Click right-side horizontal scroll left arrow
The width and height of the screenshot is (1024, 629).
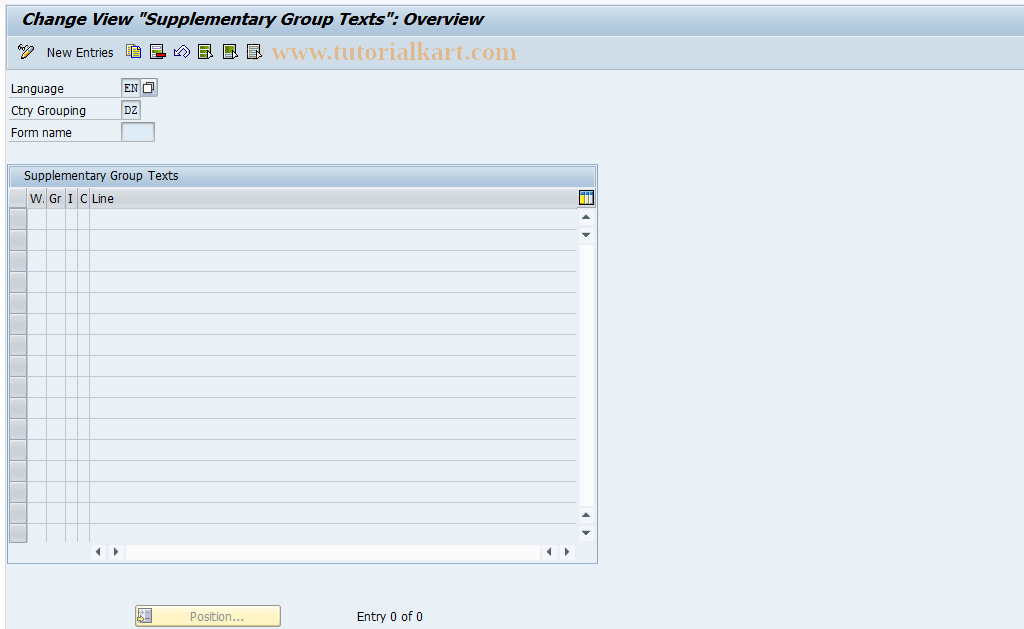coord(549,552)
